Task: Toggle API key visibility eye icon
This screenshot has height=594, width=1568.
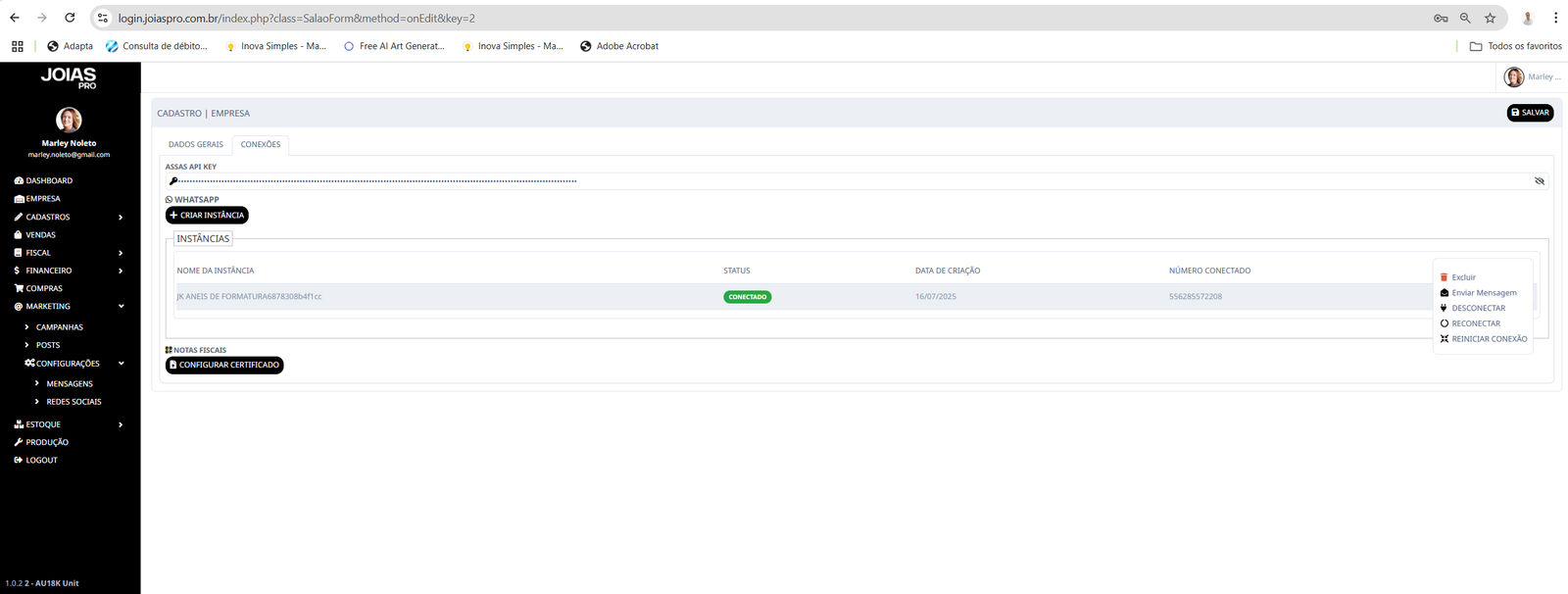Action: click(1539, 181)
